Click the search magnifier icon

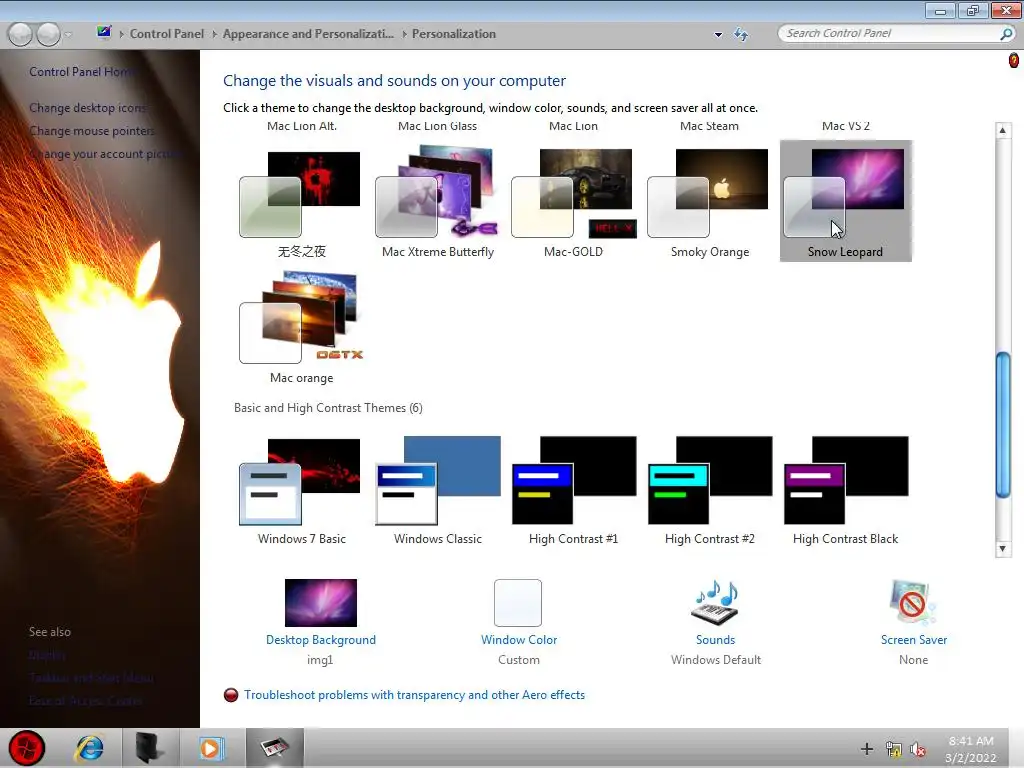click(x=1006, y=33)
